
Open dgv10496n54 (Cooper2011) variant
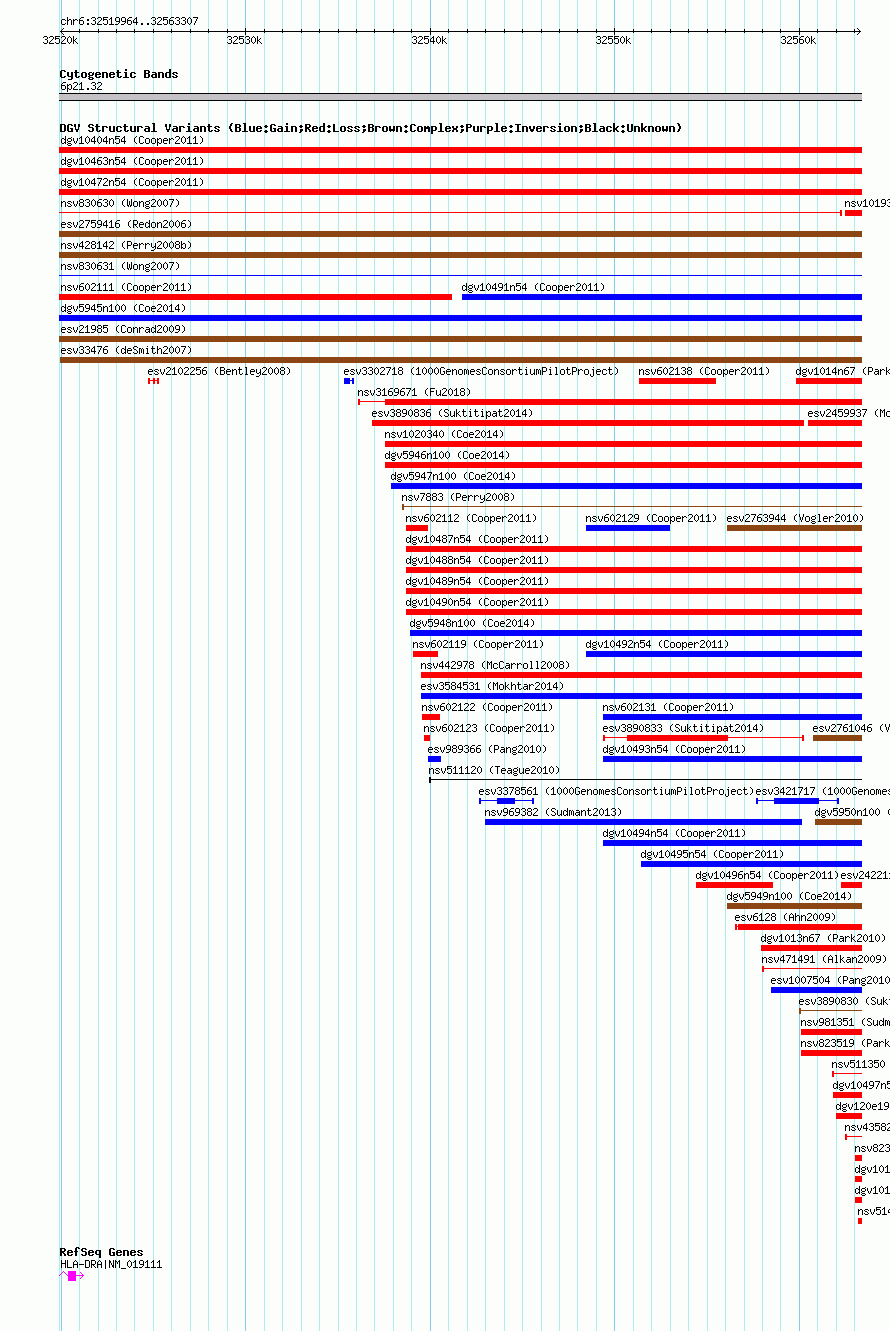(734, 885)
